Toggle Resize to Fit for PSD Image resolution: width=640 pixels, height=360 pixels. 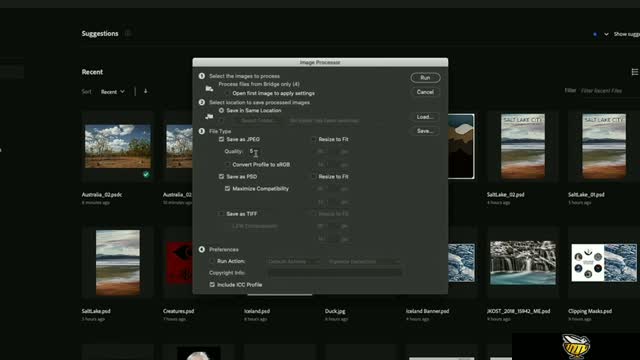(x=313, y=176)
